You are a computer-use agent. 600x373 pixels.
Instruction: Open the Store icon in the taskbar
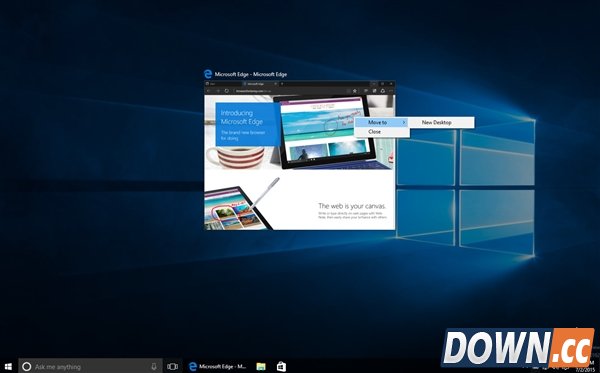pos(282,366)
